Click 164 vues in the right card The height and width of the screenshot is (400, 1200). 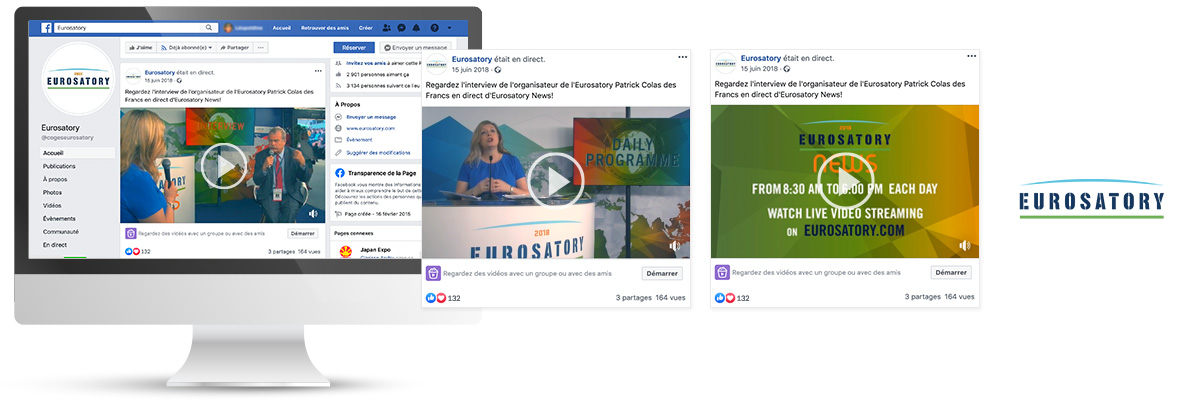[x=959, y=297]
